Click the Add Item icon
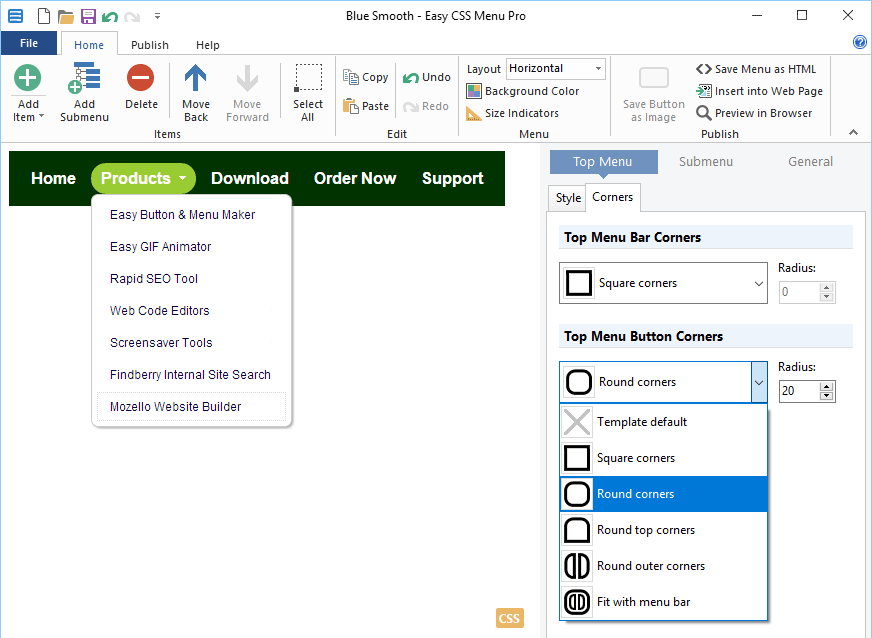872x638 pixels. tap(28, 79)
